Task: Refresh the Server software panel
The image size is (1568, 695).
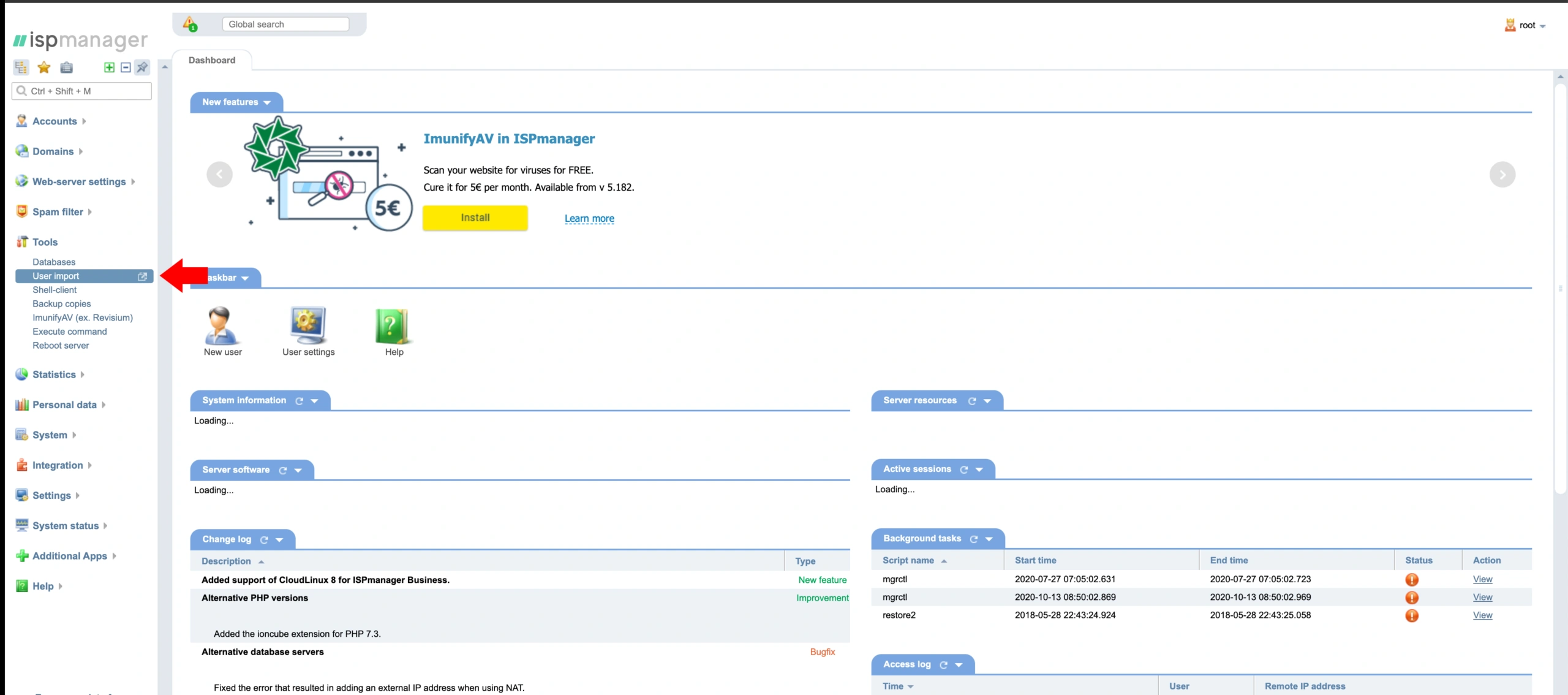Action: pos(283,470)
